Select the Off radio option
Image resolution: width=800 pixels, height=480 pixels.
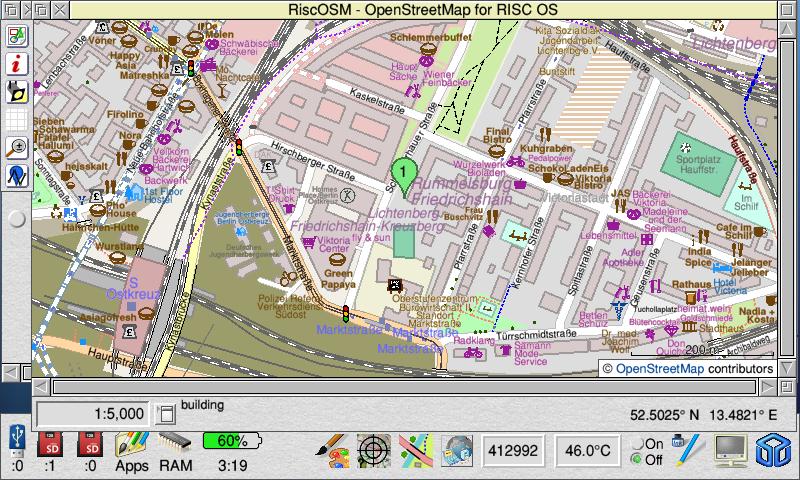[x=637, y=459]
